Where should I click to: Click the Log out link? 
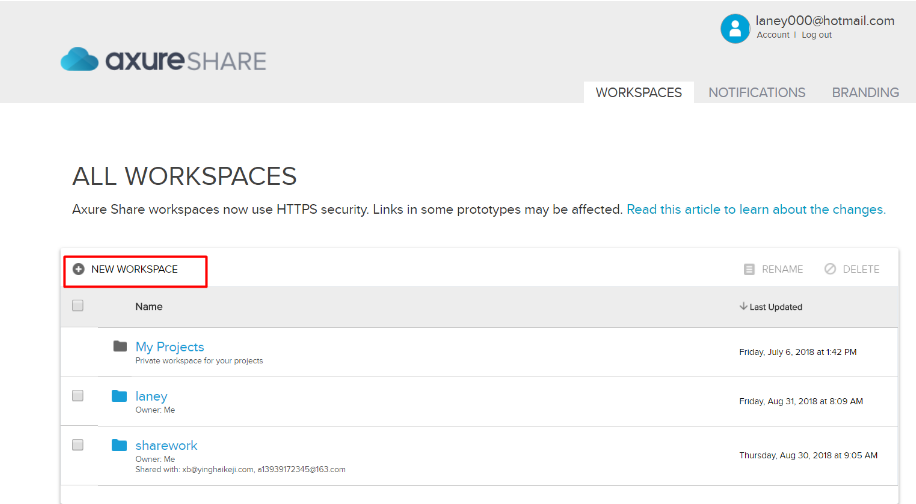coord(816,35)
